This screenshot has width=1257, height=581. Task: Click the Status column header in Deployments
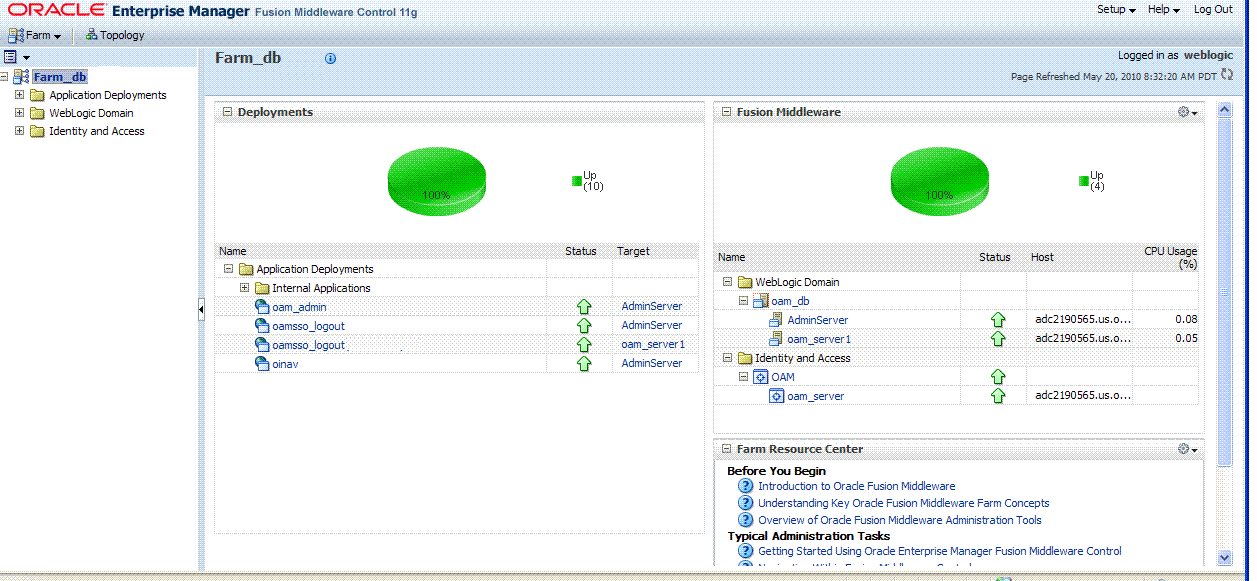(581, 251)
